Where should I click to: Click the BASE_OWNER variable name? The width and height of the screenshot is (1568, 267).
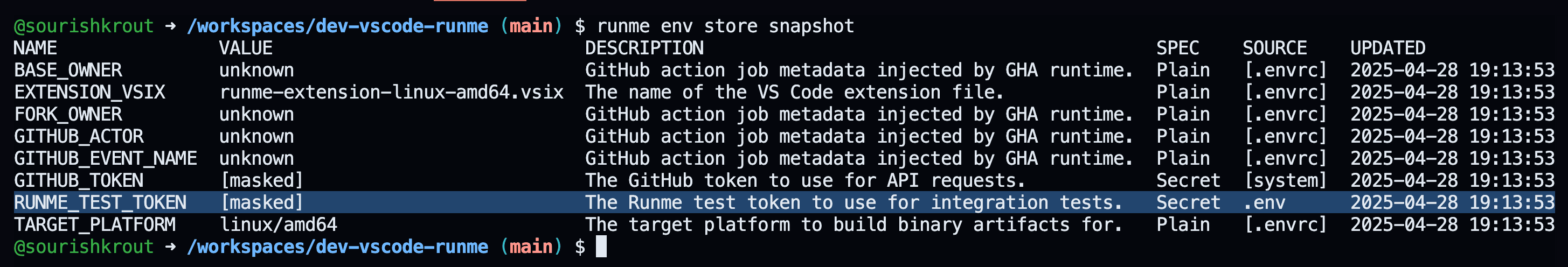point(68,70)
